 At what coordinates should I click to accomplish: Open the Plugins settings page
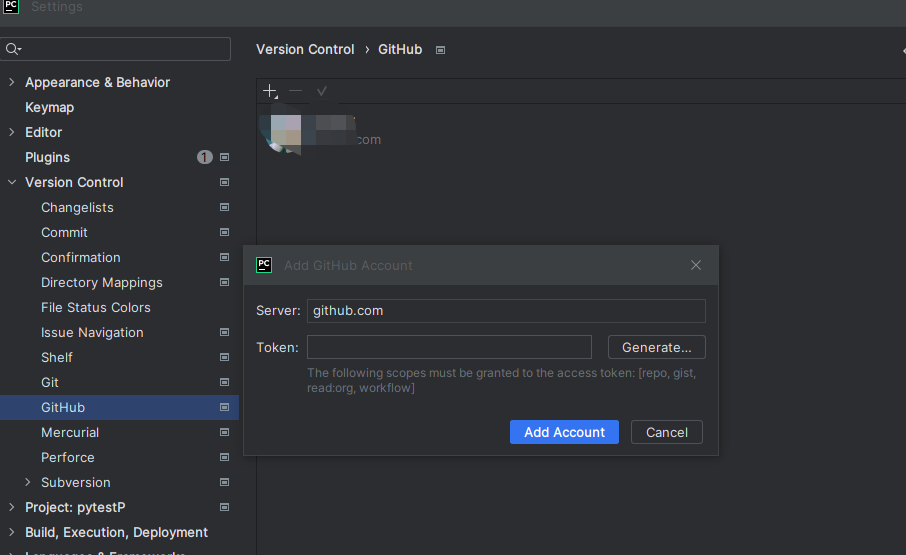pos(47,157)
